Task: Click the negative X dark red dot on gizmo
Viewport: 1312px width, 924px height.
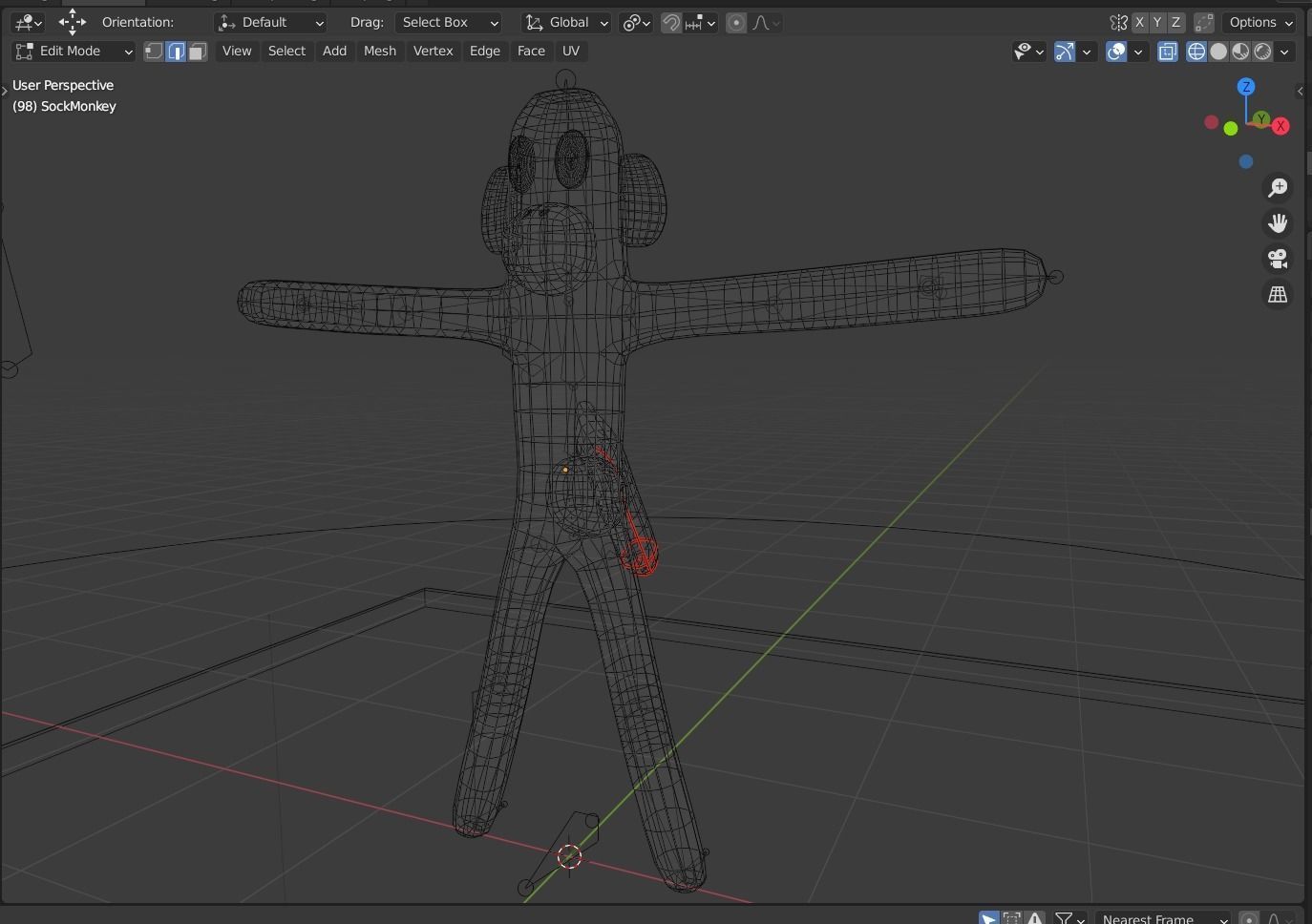Action: coord(1212,122)
